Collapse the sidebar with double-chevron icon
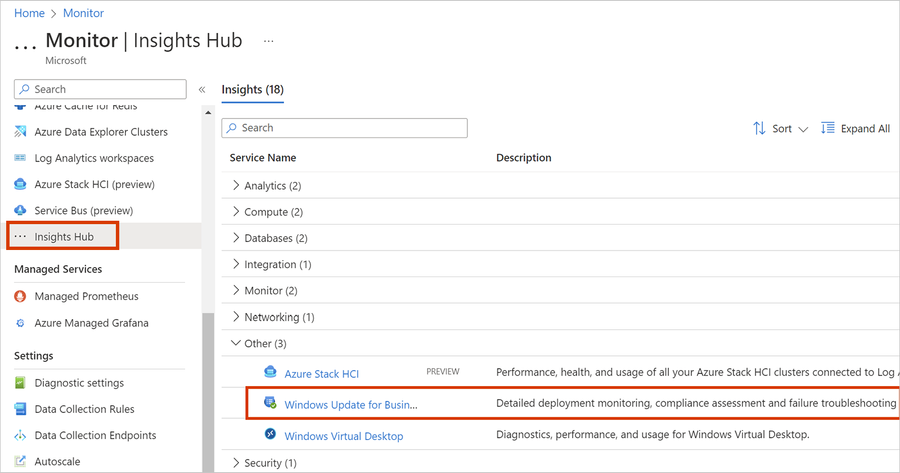Screen dimensions: 900x473 [x=202, y=90]
